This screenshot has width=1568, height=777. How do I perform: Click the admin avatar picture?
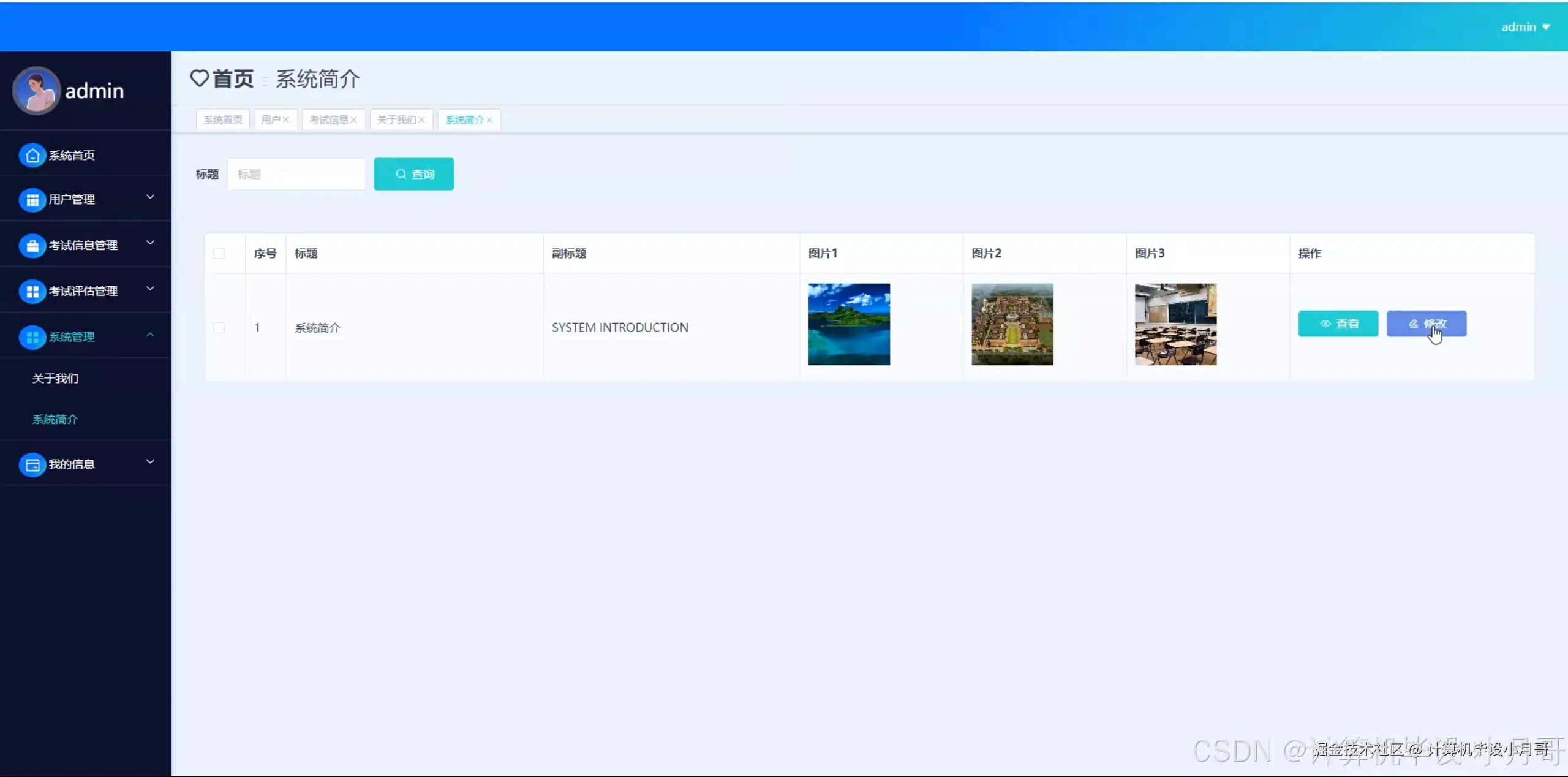(x=36, y=91)
